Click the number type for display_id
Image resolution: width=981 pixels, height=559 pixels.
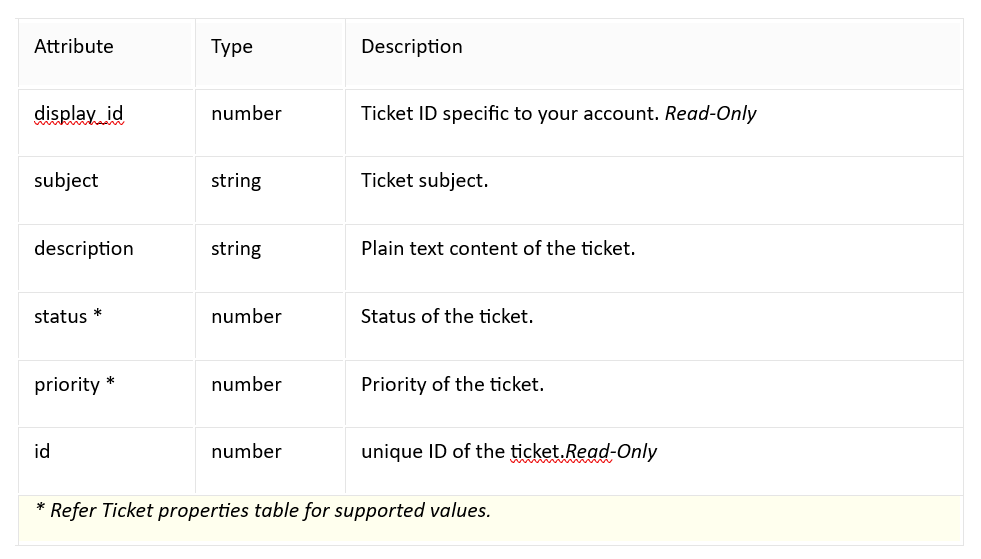[247, 114]
